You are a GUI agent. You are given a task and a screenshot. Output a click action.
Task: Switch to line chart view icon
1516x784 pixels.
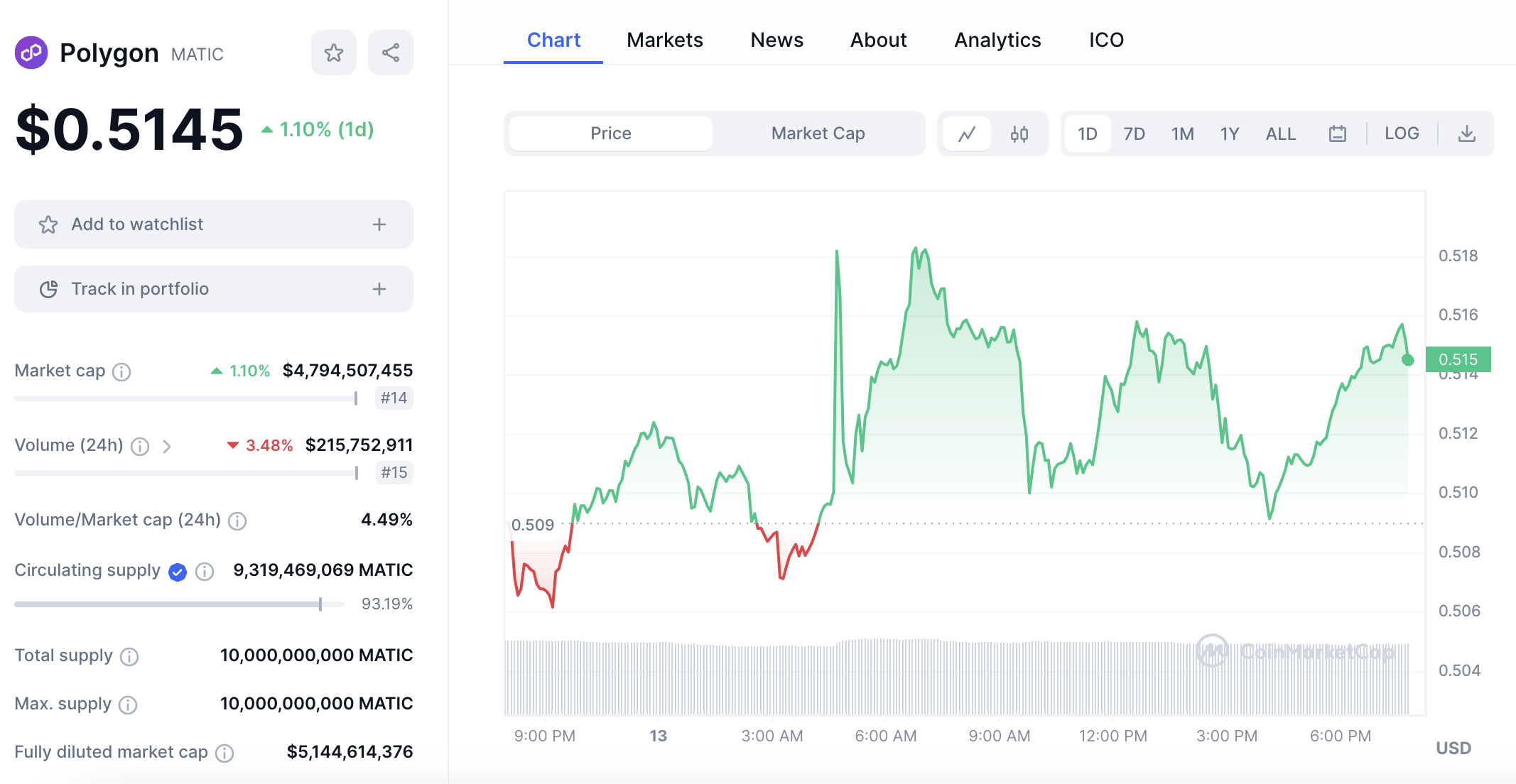pos(966,134)
